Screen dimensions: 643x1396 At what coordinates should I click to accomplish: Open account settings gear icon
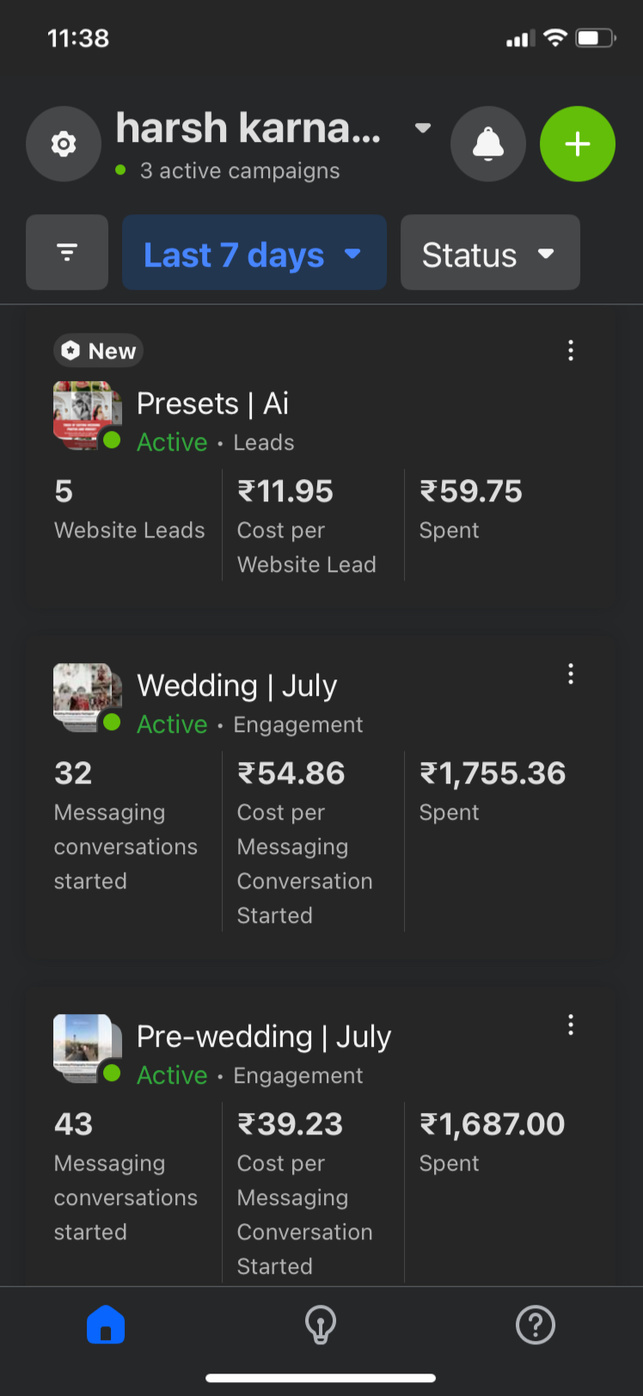click(63, 144)
